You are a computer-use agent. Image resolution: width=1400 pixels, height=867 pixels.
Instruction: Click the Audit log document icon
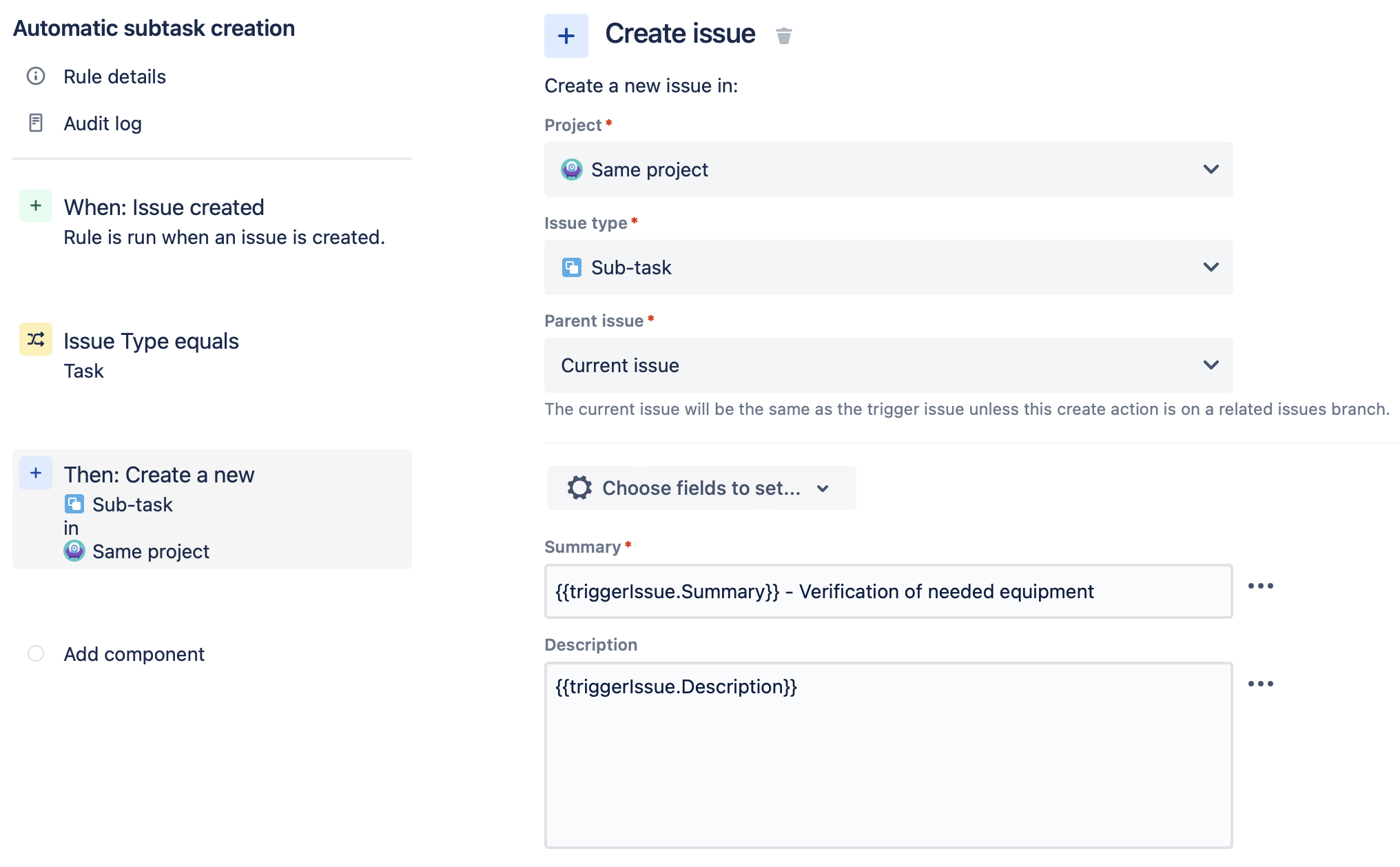(x=35, y=123)
